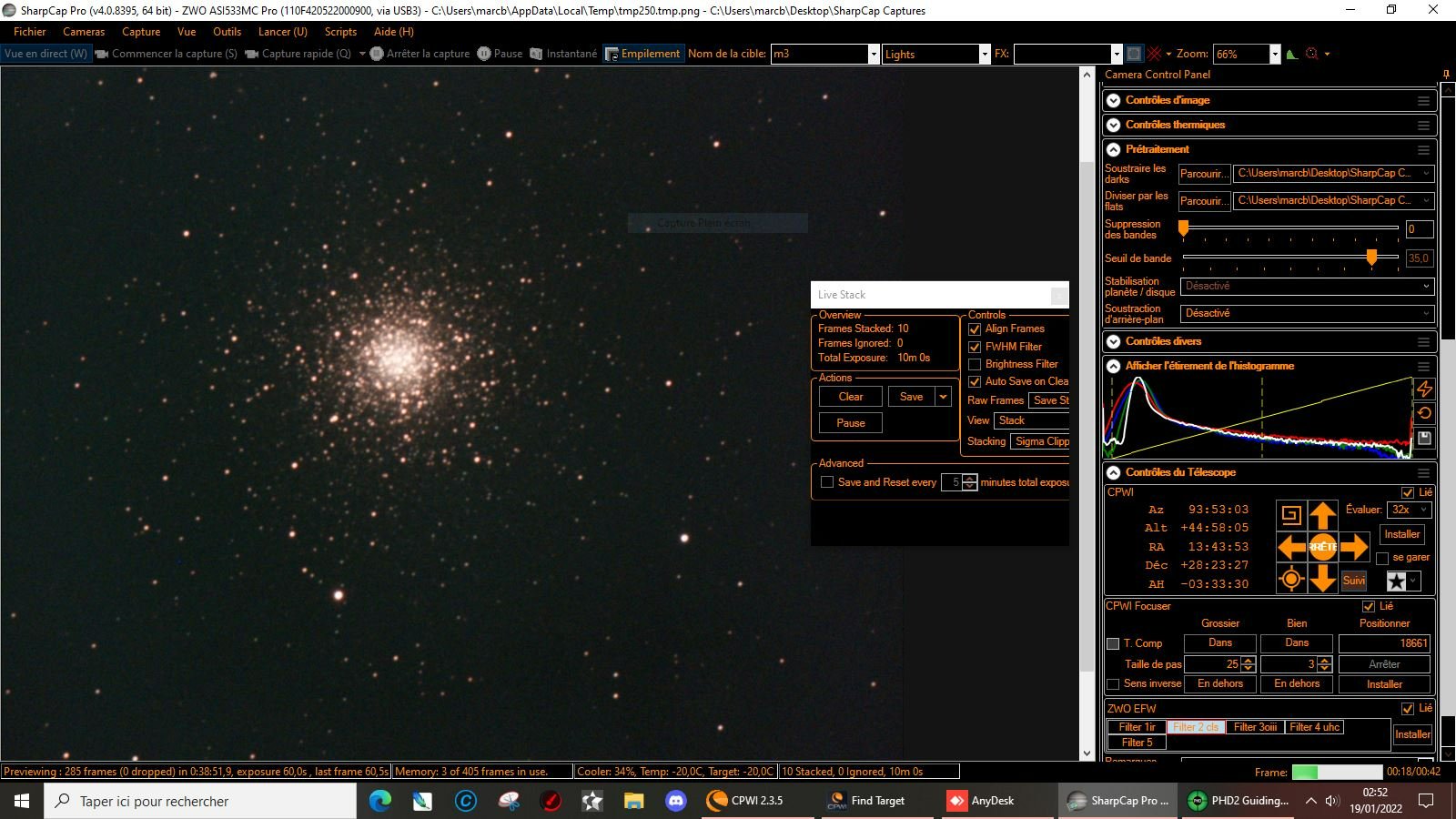This screenshot has width=1456, height=819.
Task: Open the Nom de la cible dropdown
Action: (874, 54)
